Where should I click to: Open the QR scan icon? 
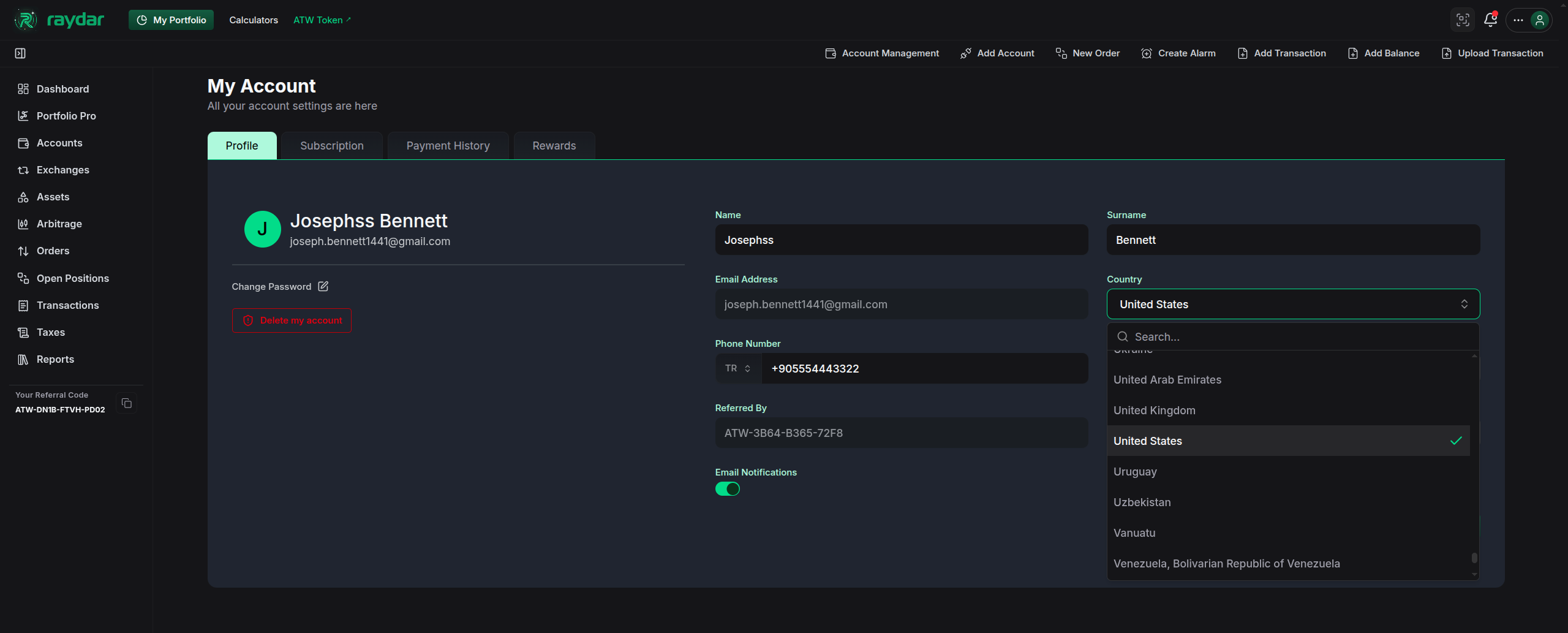(x=1463, y=20)
